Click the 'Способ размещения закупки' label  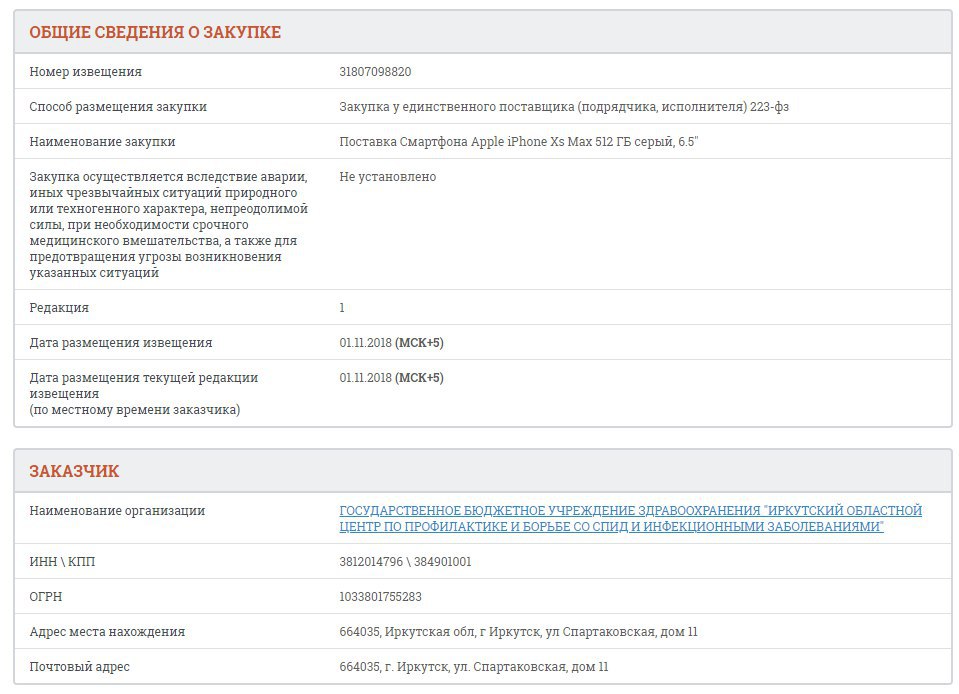click(x=118, y=106)
